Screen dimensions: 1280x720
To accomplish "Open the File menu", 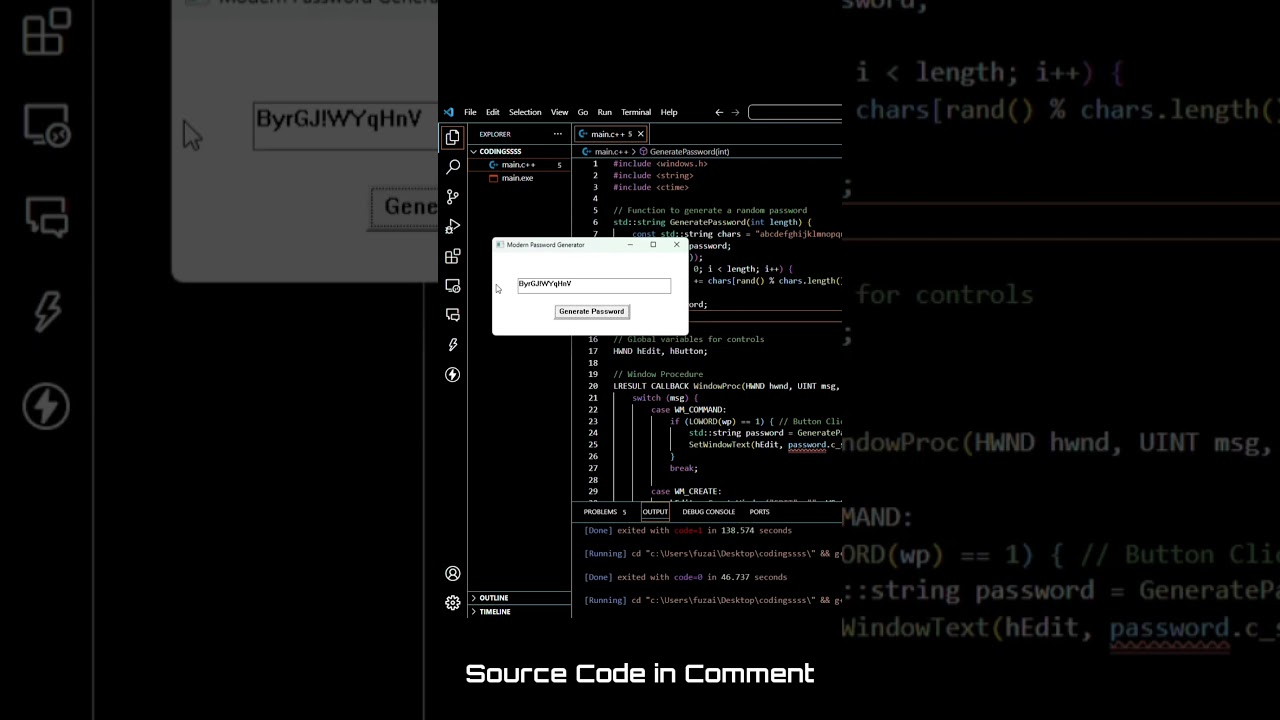I will 470,112.
